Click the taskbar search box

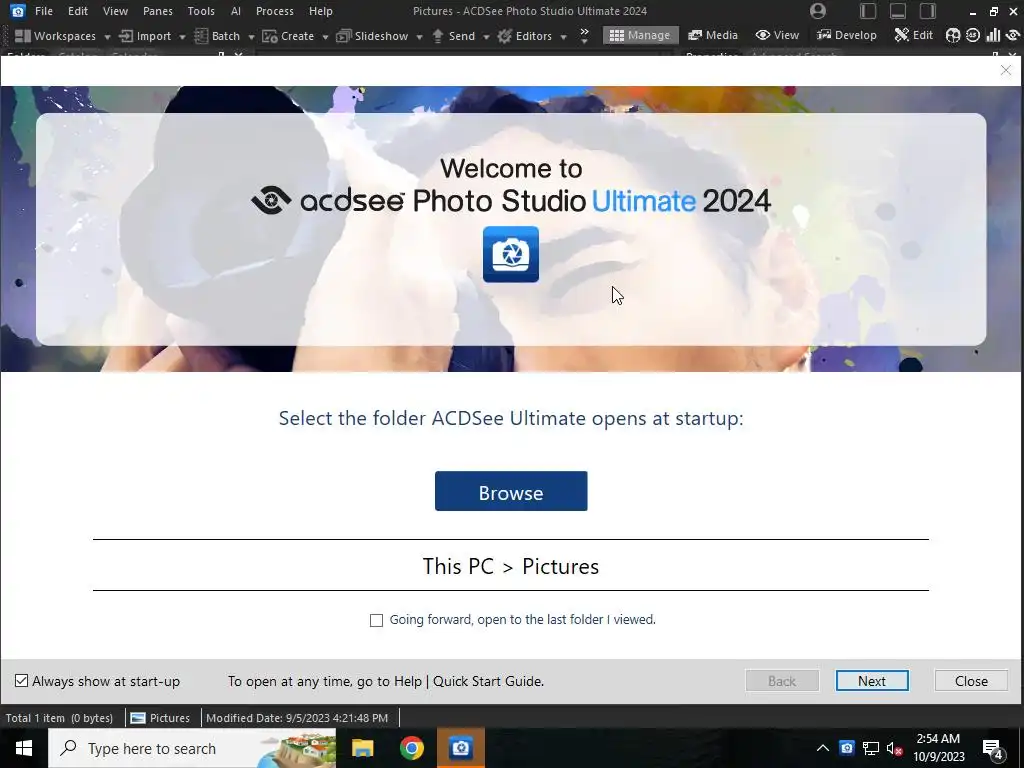[192, 748]
